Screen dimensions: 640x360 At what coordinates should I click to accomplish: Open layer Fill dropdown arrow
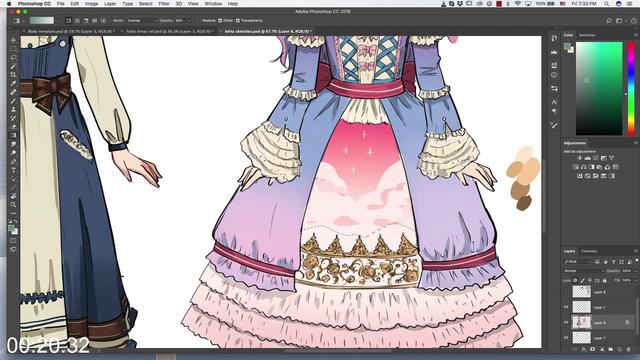pos(636,280)
